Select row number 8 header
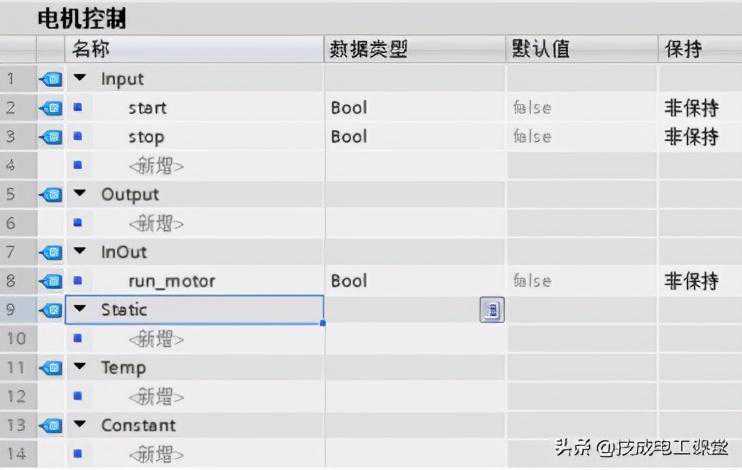 click(11, 282)
